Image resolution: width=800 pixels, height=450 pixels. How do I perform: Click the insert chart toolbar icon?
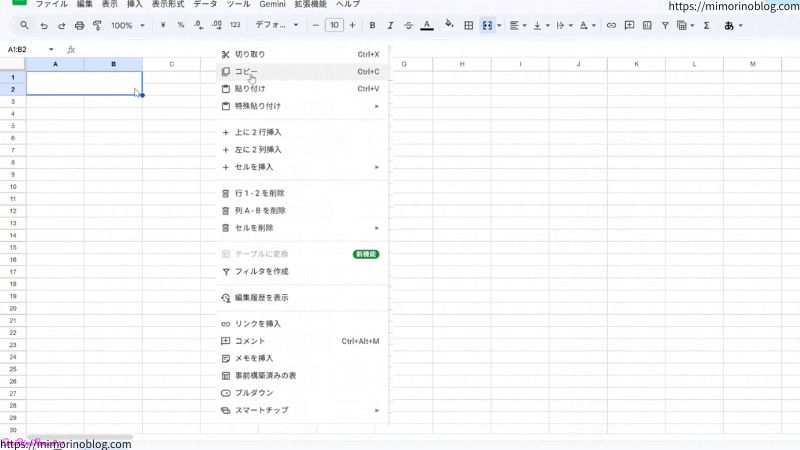[647, 25]
